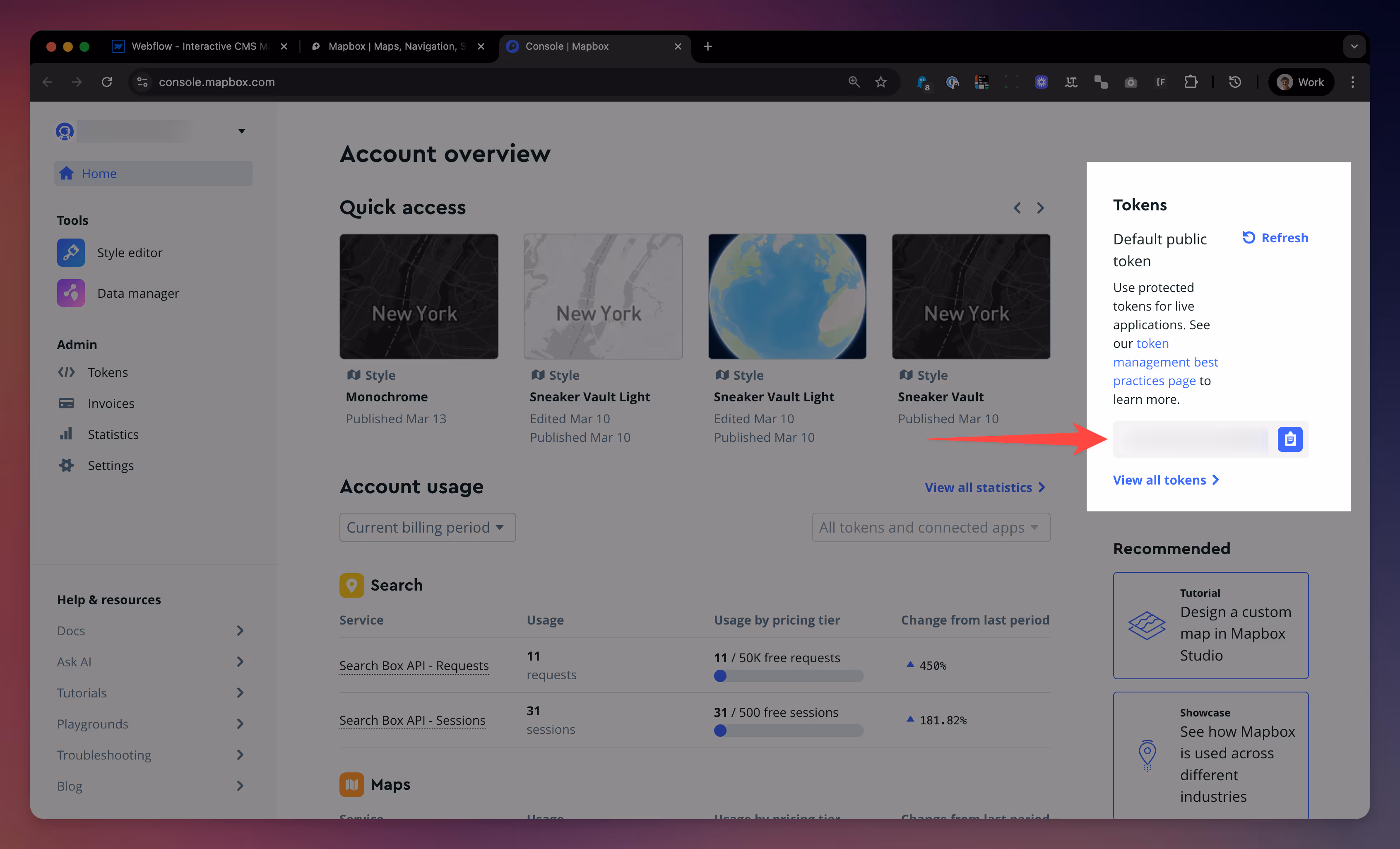Image resolution: width=1400 pixels, height=849 pixels.
Task: Open the globe Sneaker Vault Light thumbnail
Action: pyautogui.click(x=787, y=296)
